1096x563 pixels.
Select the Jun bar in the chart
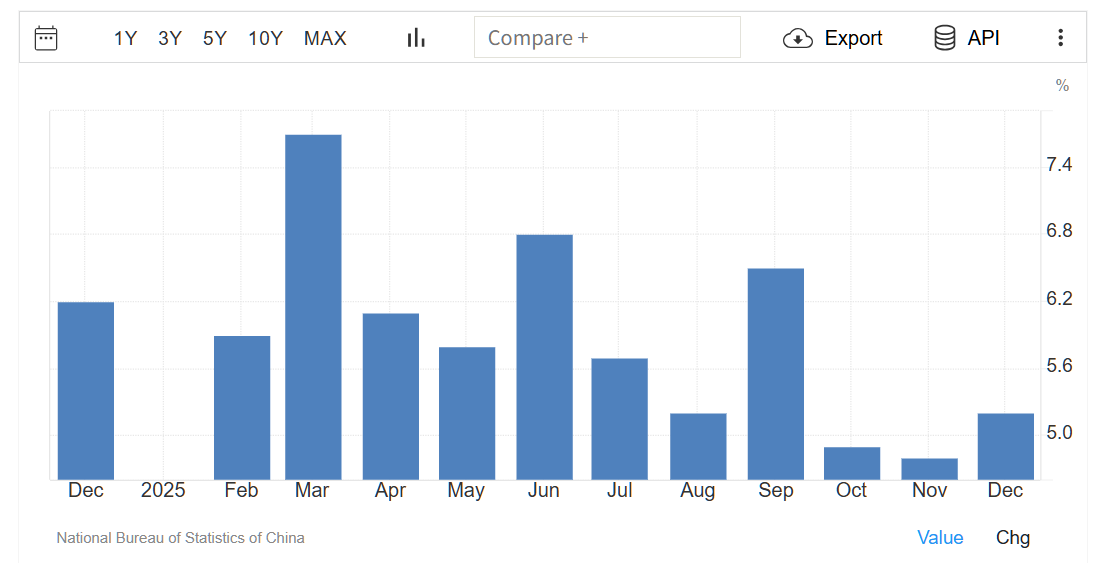coord(544,357)
